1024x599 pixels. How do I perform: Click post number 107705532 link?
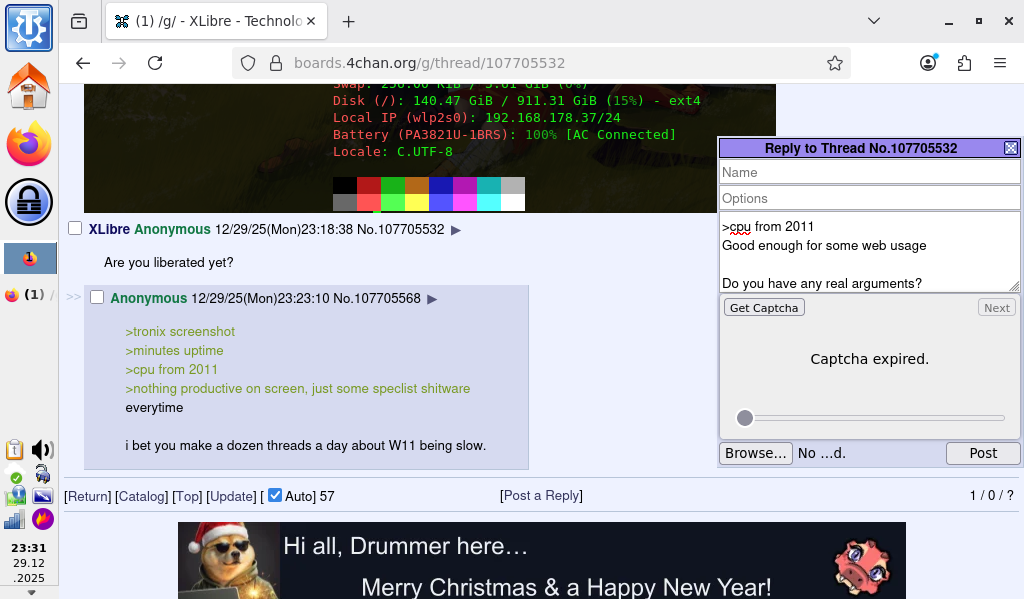coord(411,229)
